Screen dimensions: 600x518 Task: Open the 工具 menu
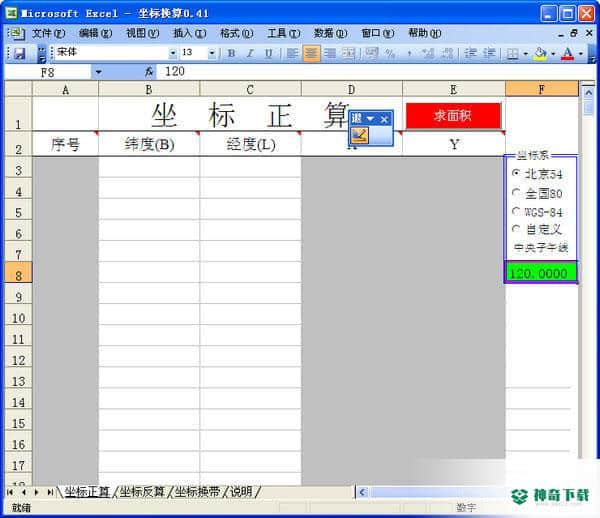pos(284,34)
